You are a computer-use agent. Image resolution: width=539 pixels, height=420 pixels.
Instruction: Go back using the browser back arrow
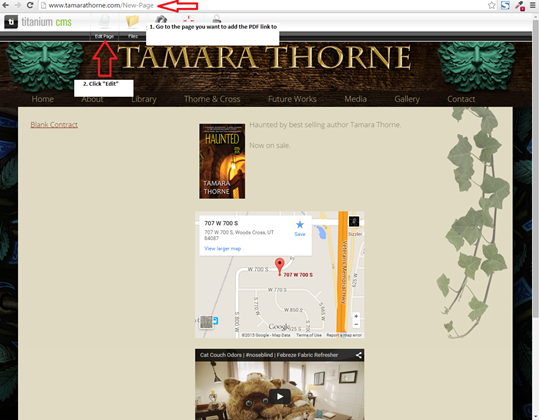click(x=6, y=5)
